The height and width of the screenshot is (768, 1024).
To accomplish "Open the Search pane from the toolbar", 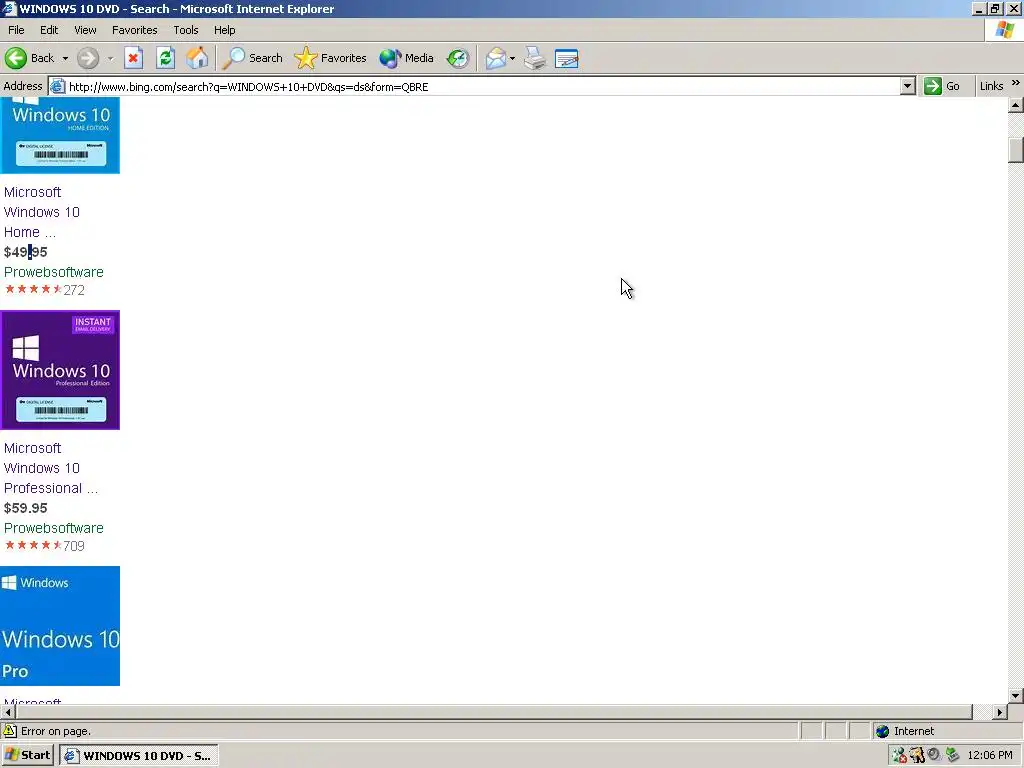I will [x=253, y=58].
